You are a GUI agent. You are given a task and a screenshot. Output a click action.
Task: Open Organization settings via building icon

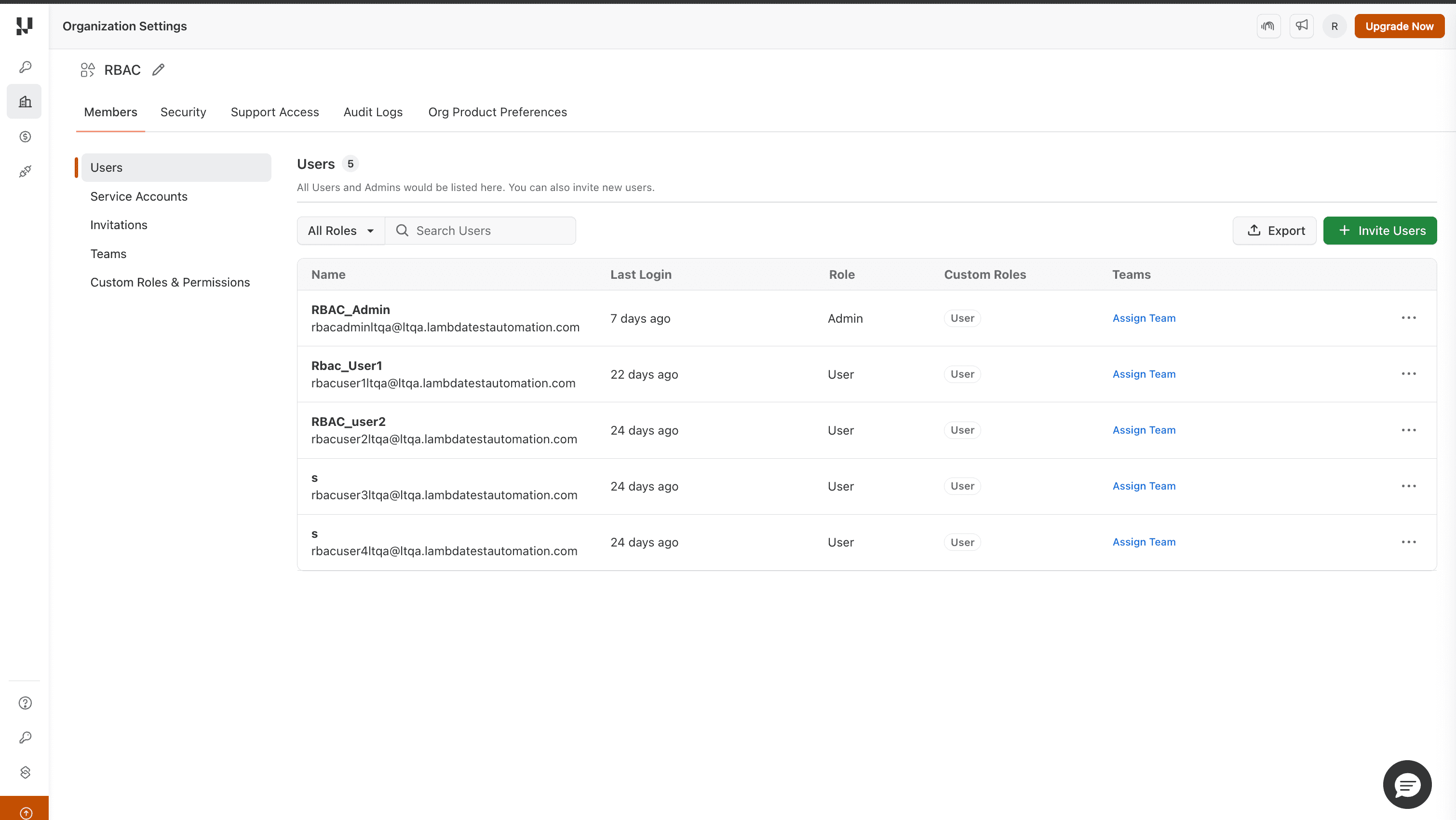click(24, 101)
